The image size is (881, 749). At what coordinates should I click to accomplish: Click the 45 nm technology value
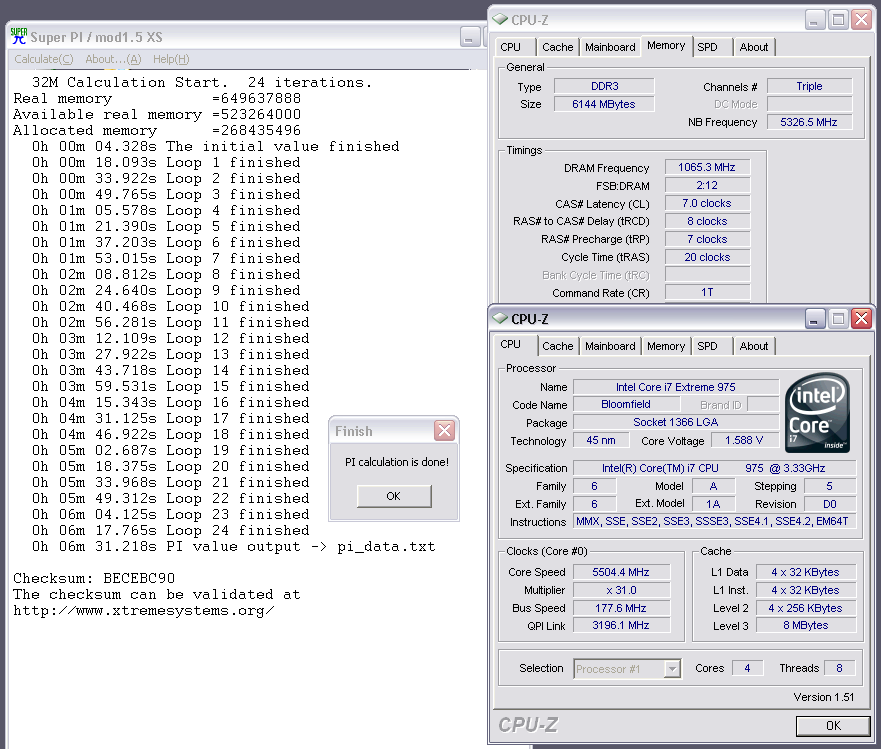(601, 440)
